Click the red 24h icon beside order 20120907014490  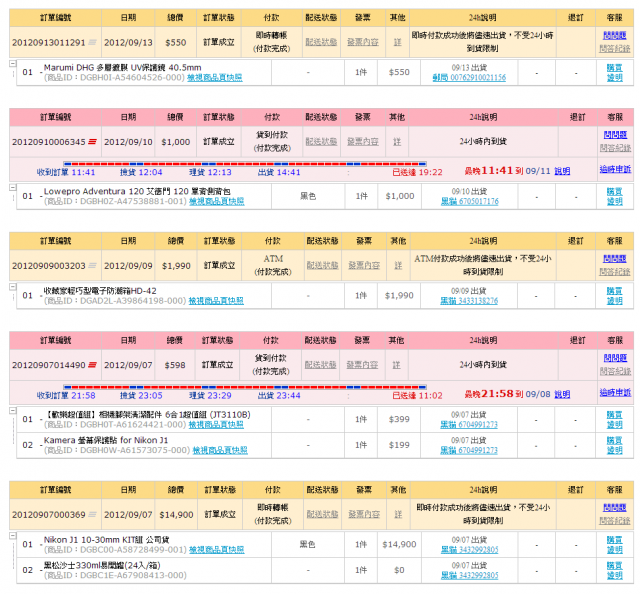click(92, 365)
